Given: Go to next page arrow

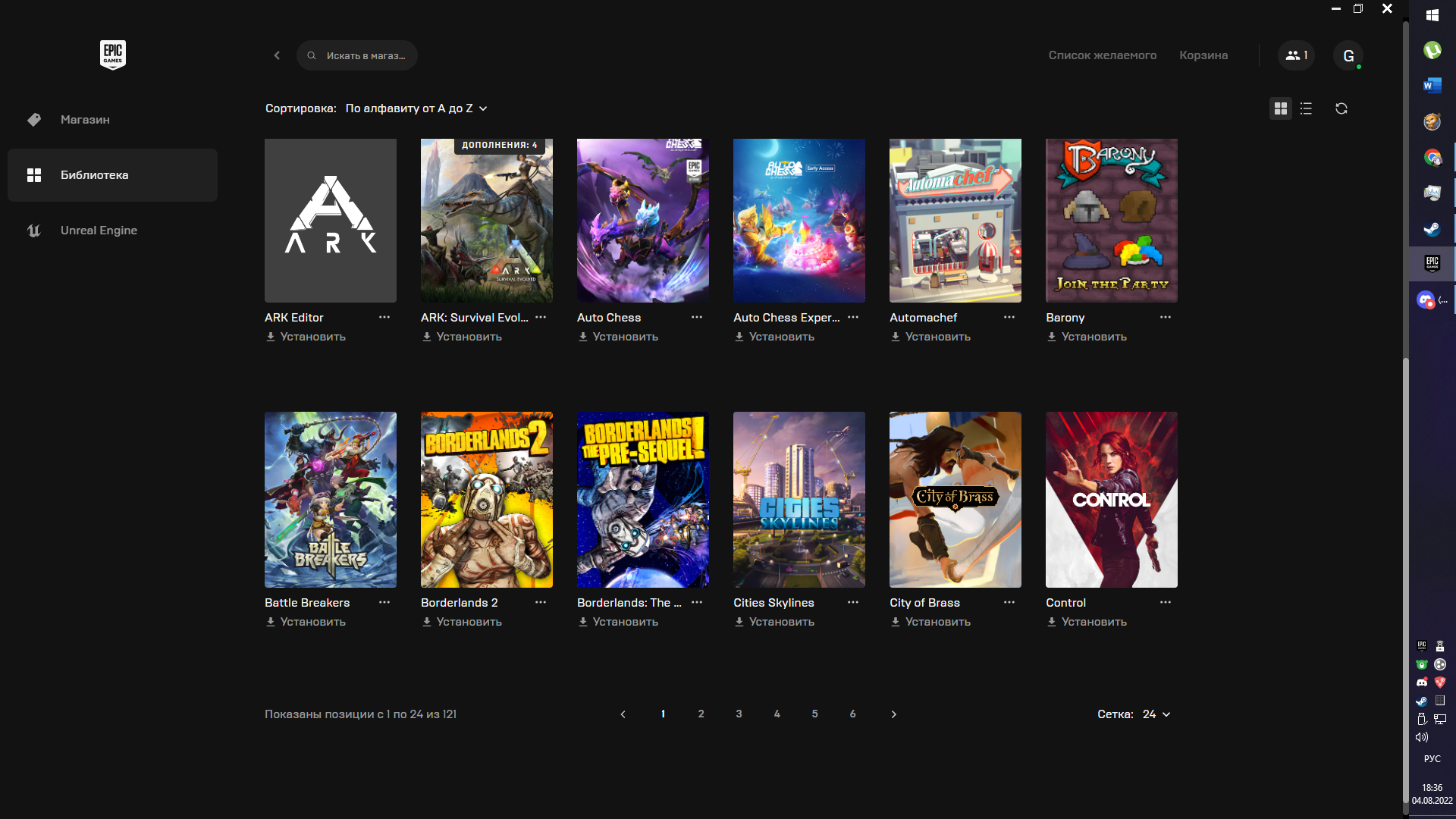Looking at the screenshot, I should [894, 714].
